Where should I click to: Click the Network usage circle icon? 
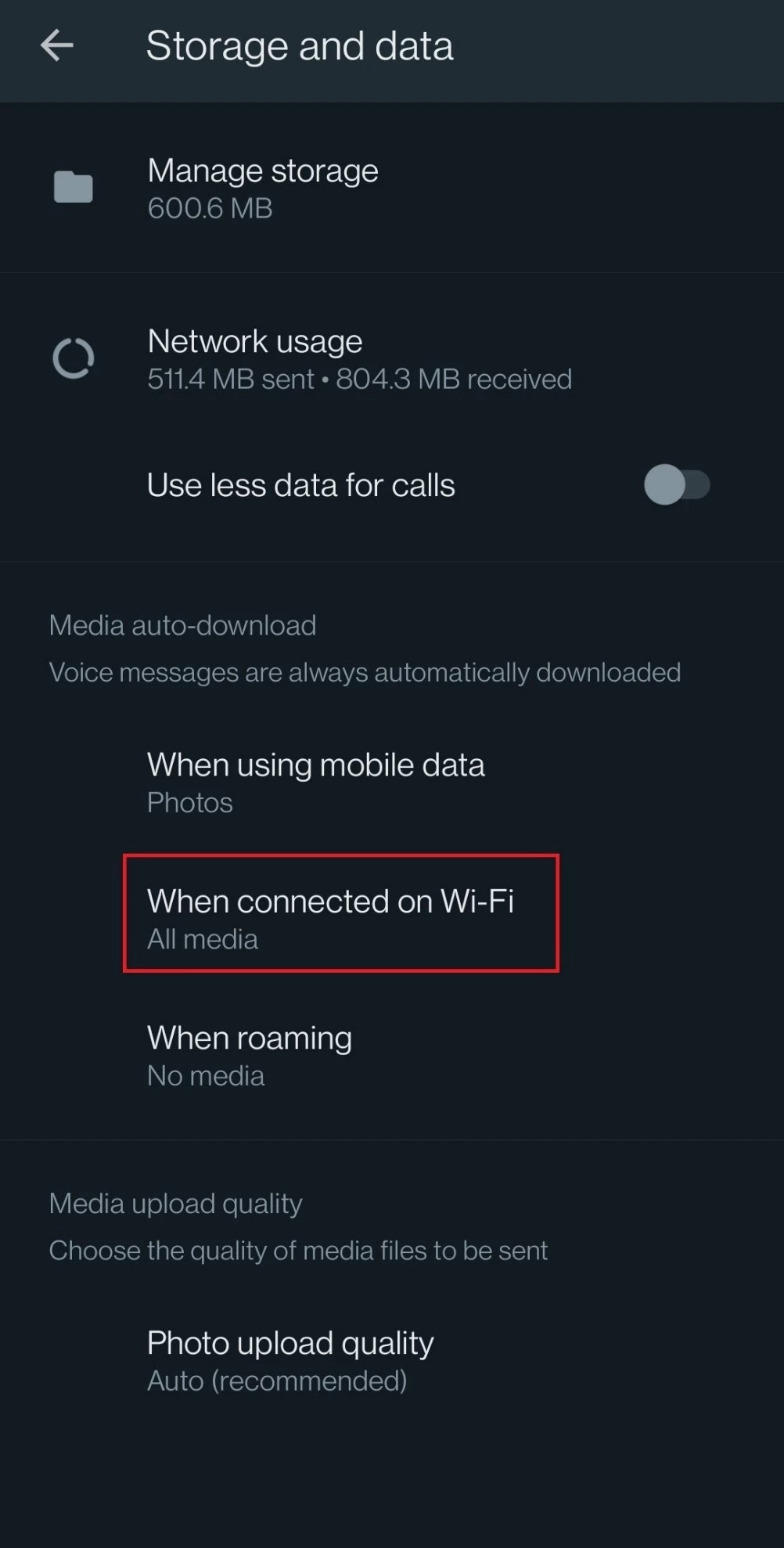tap(73, 358)
